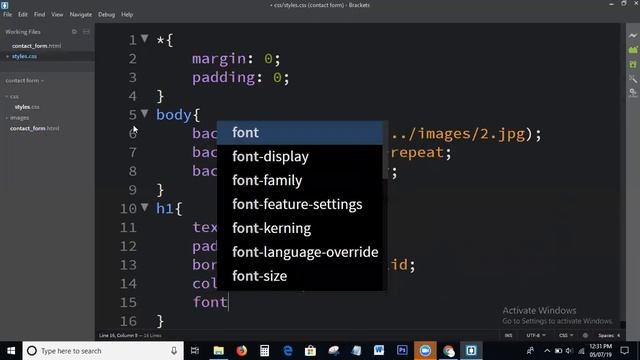This screenshot has width=640, height=360.
Task: Collapse the body rule at line 5
Action: coord(144,113)
